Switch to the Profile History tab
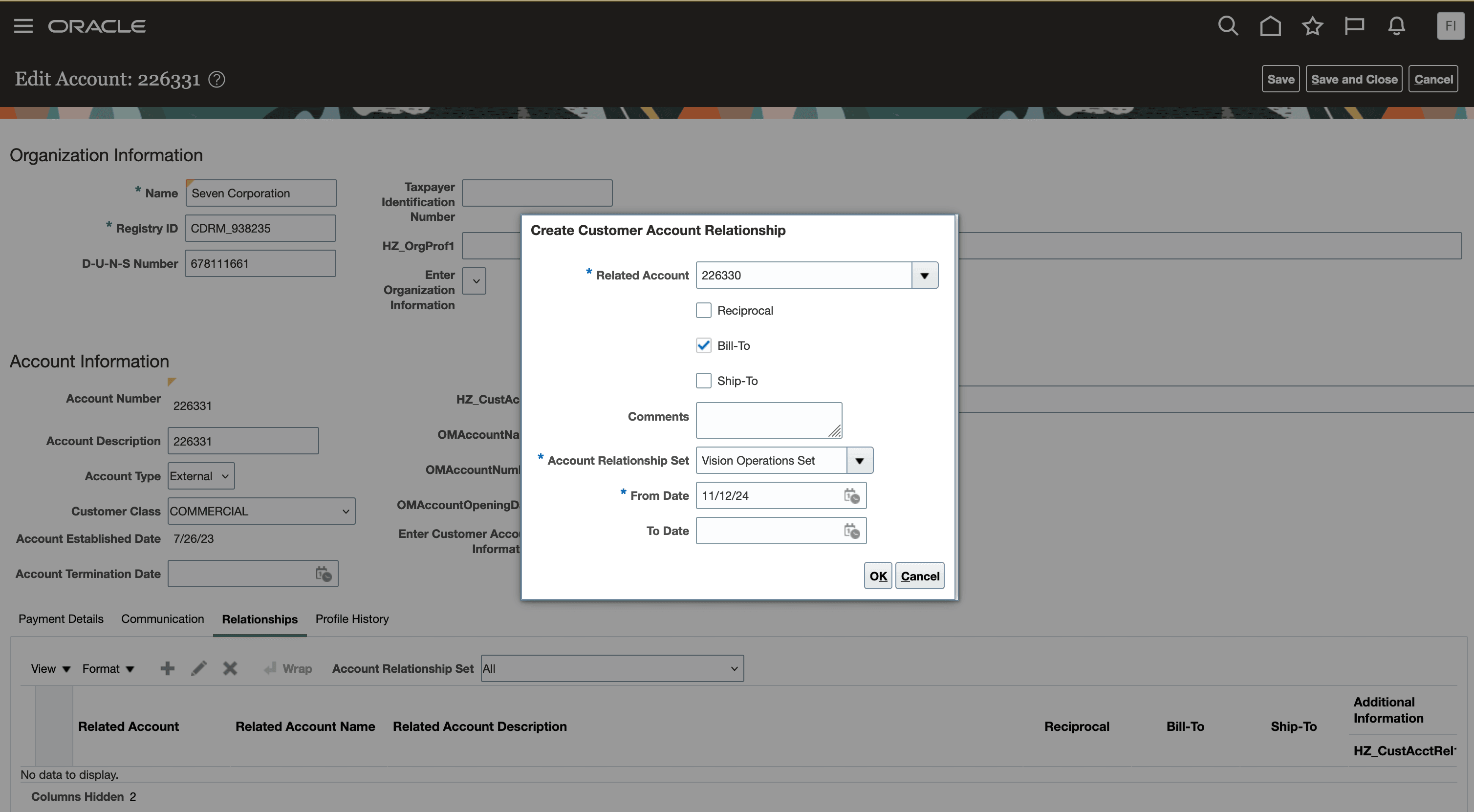Image resolution: width=1474 pixels, height=812 pixels. pyautogui.click(x=352, y=619)
